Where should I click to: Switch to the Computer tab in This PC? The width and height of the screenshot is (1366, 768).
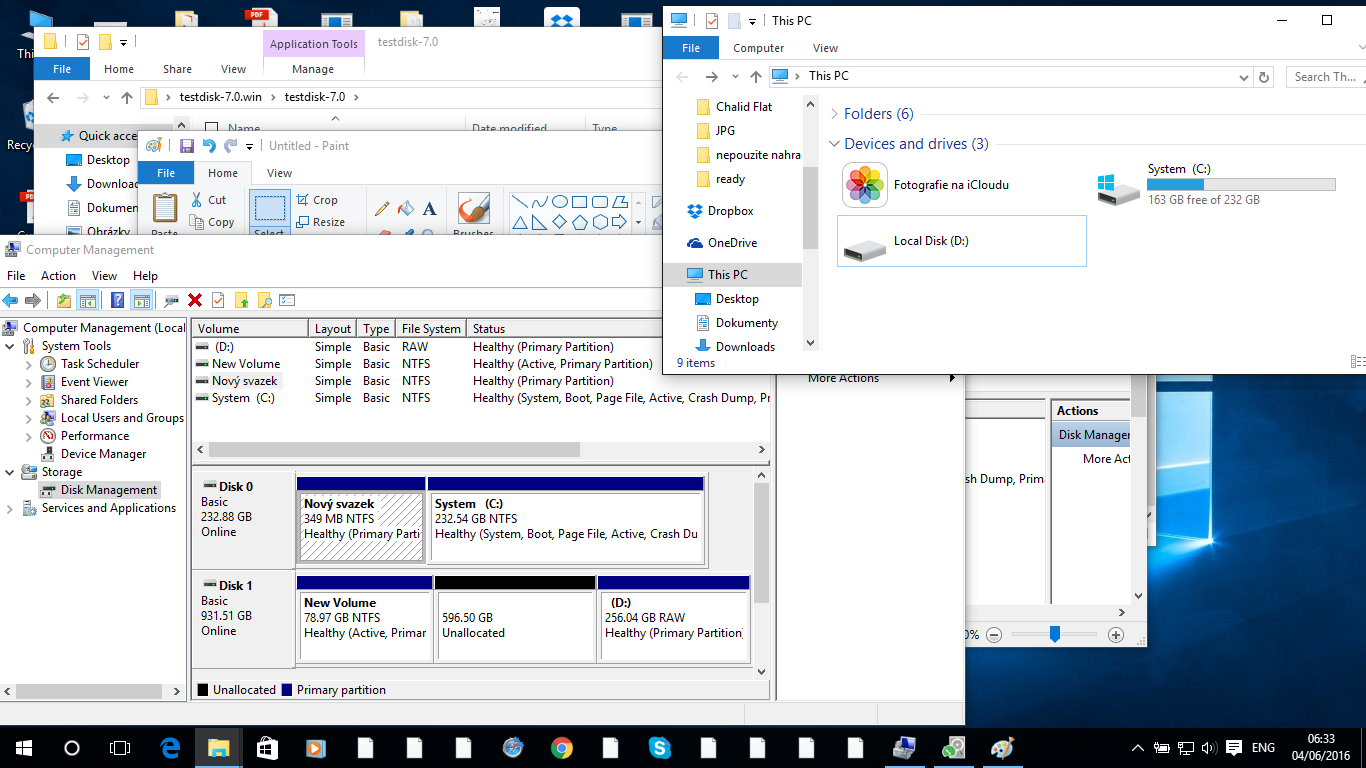pos(758,48)
